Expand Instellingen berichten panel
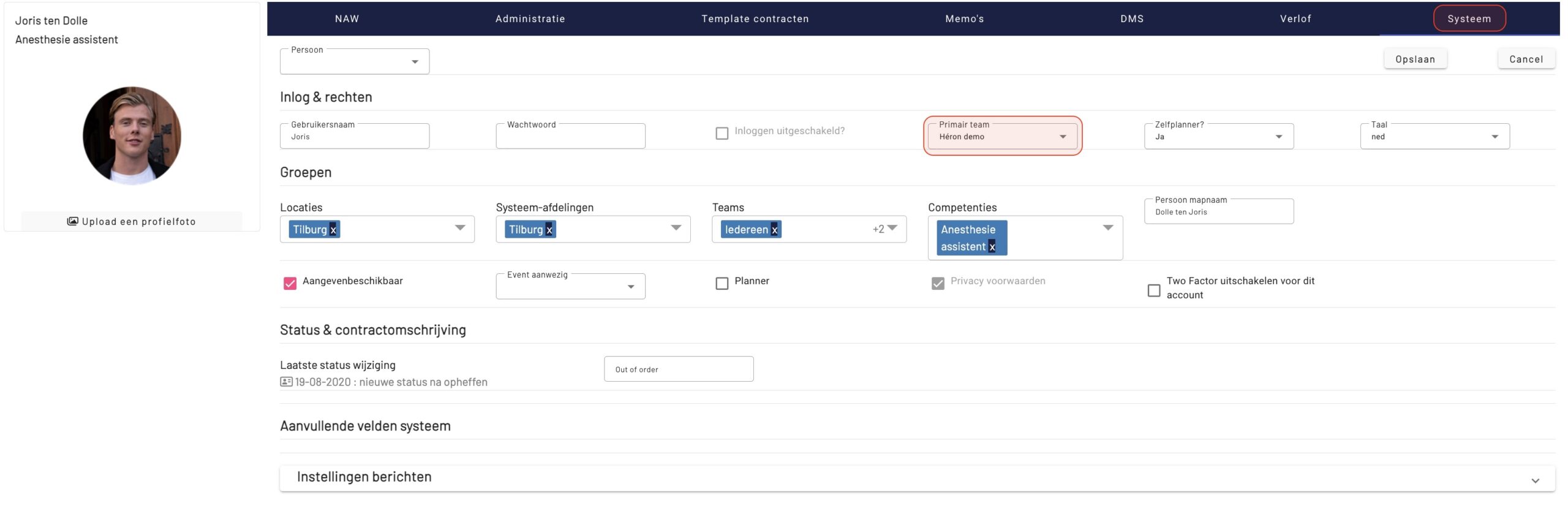Image resolution: width=1568 pixels, height=511 pixels. click(x=917, y=477)
